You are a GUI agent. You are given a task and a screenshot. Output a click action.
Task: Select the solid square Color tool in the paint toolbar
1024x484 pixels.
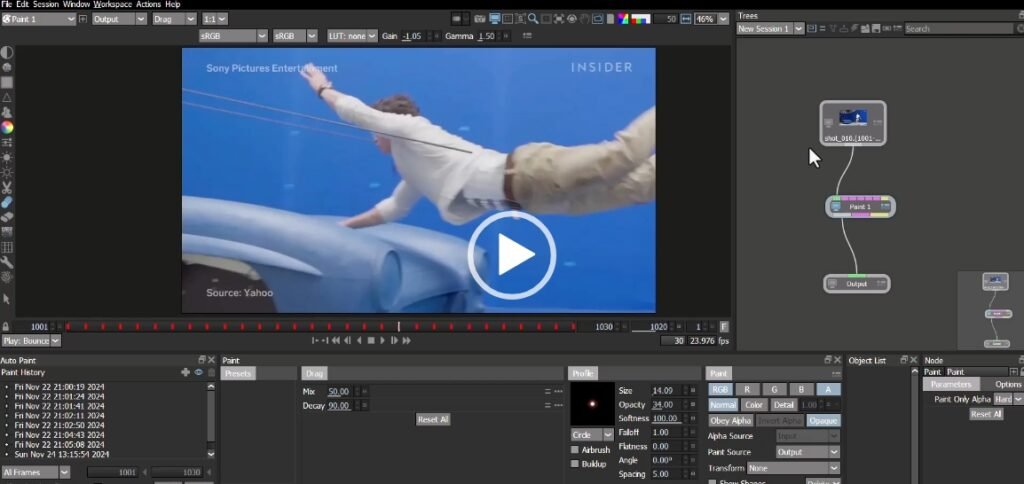(x=7, y=82)
